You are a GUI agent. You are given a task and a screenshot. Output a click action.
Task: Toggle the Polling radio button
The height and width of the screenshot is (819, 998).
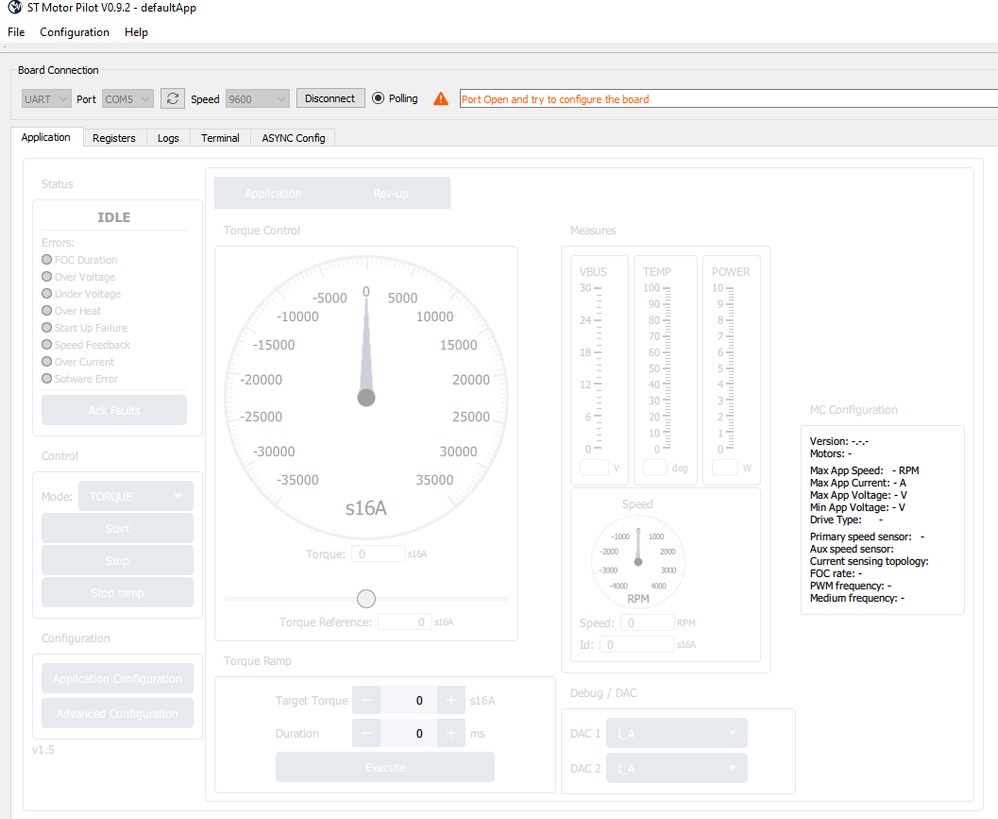tap(378, 98)
